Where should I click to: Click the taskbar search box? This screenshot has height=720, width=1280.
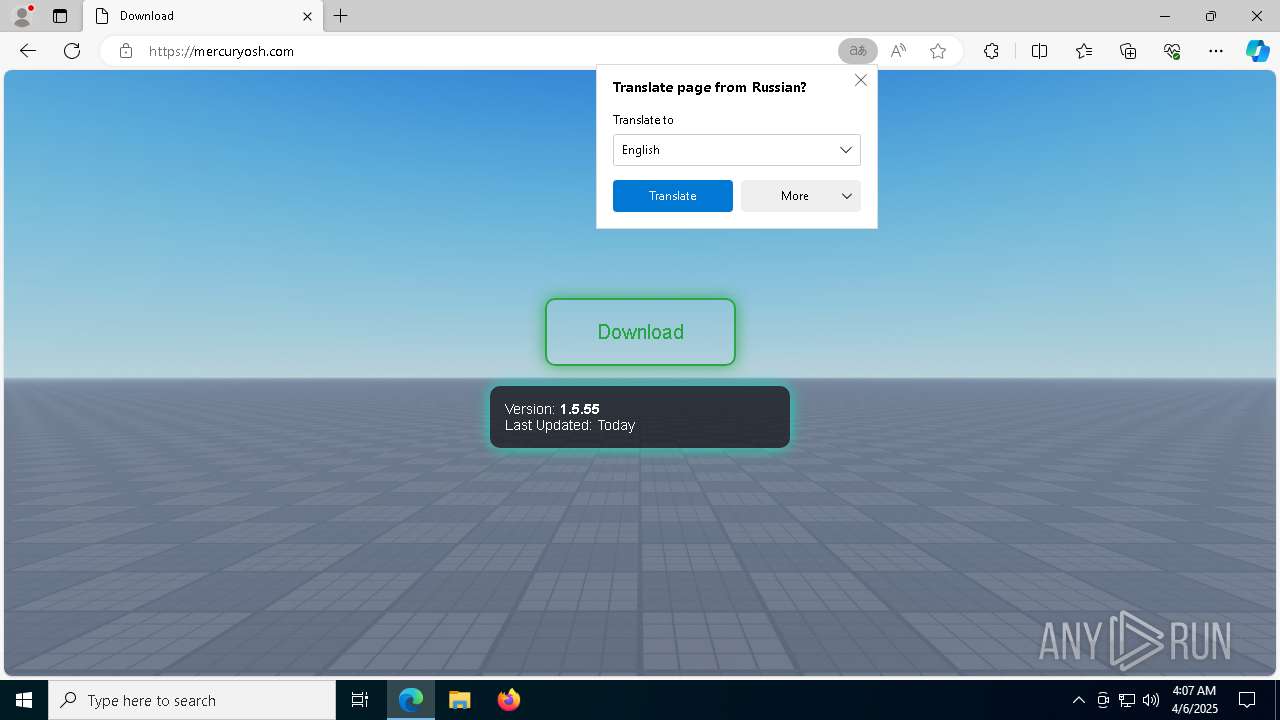click(x=192, y=700)
